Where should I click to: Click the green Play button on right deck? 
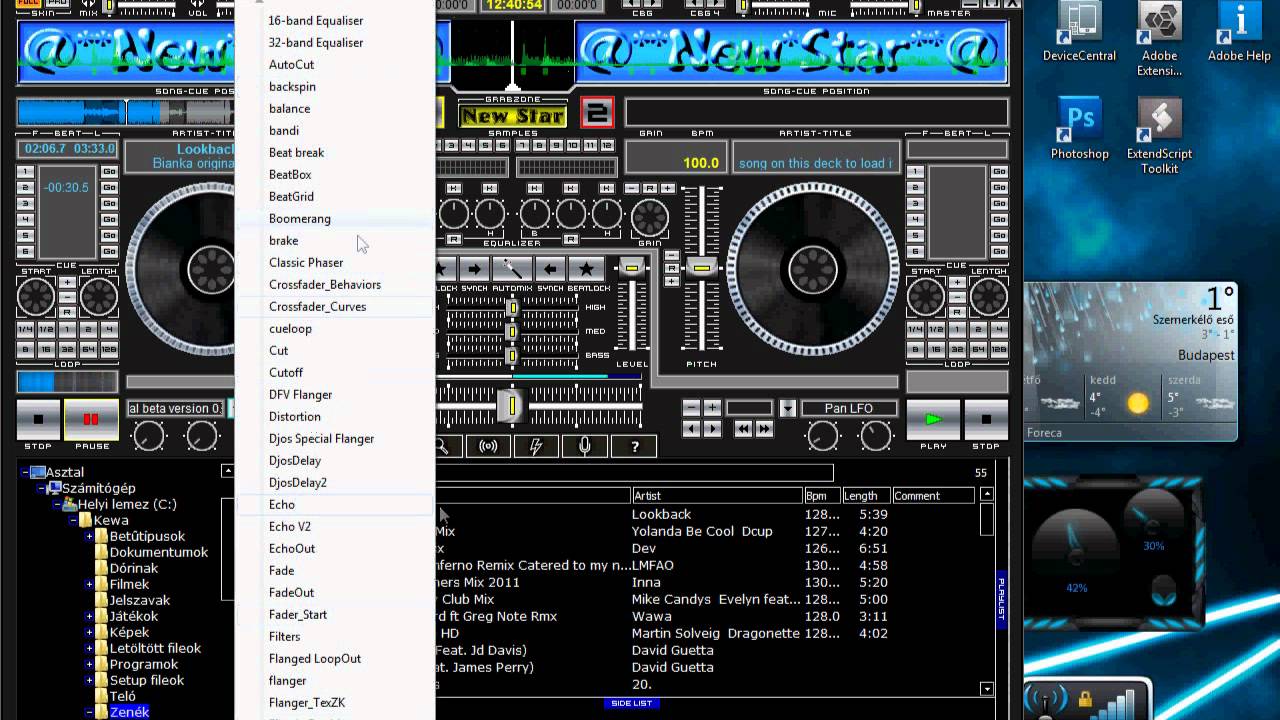933,419
